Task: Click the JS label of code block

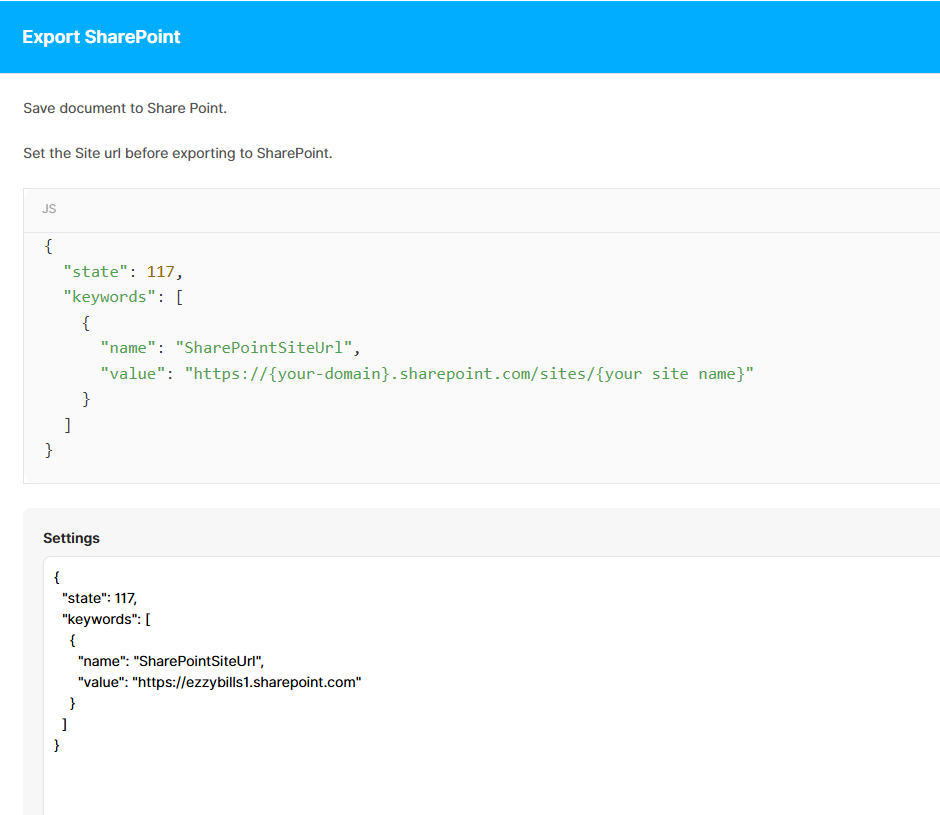Action: (x=49, y=209)
